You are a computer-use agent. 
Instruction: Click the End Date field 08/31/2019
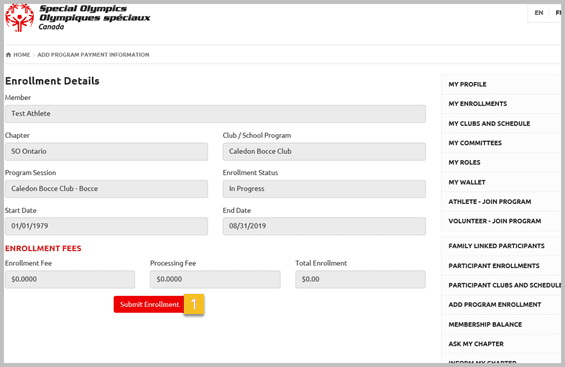pyautogui.click(x=324, y=226)
